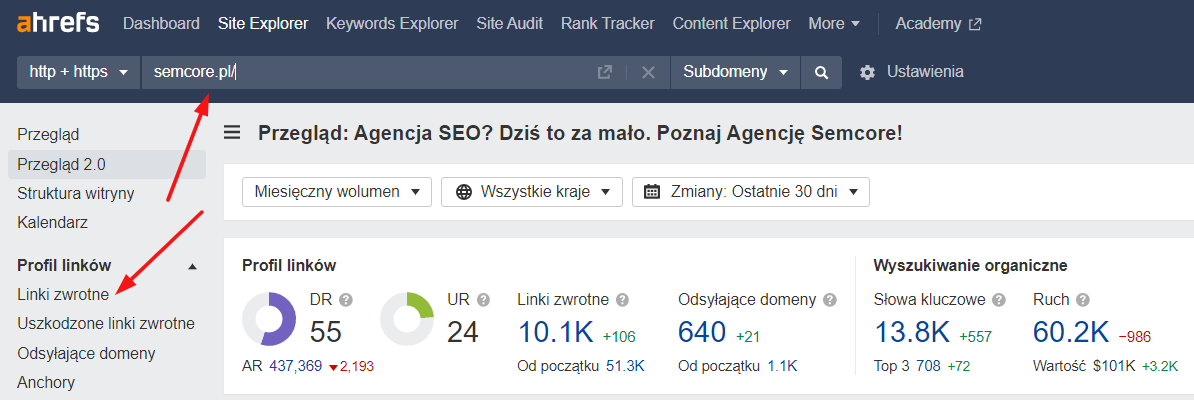Click the magnifier search button
Screen dimensions: 1194x400
[821, 72]
